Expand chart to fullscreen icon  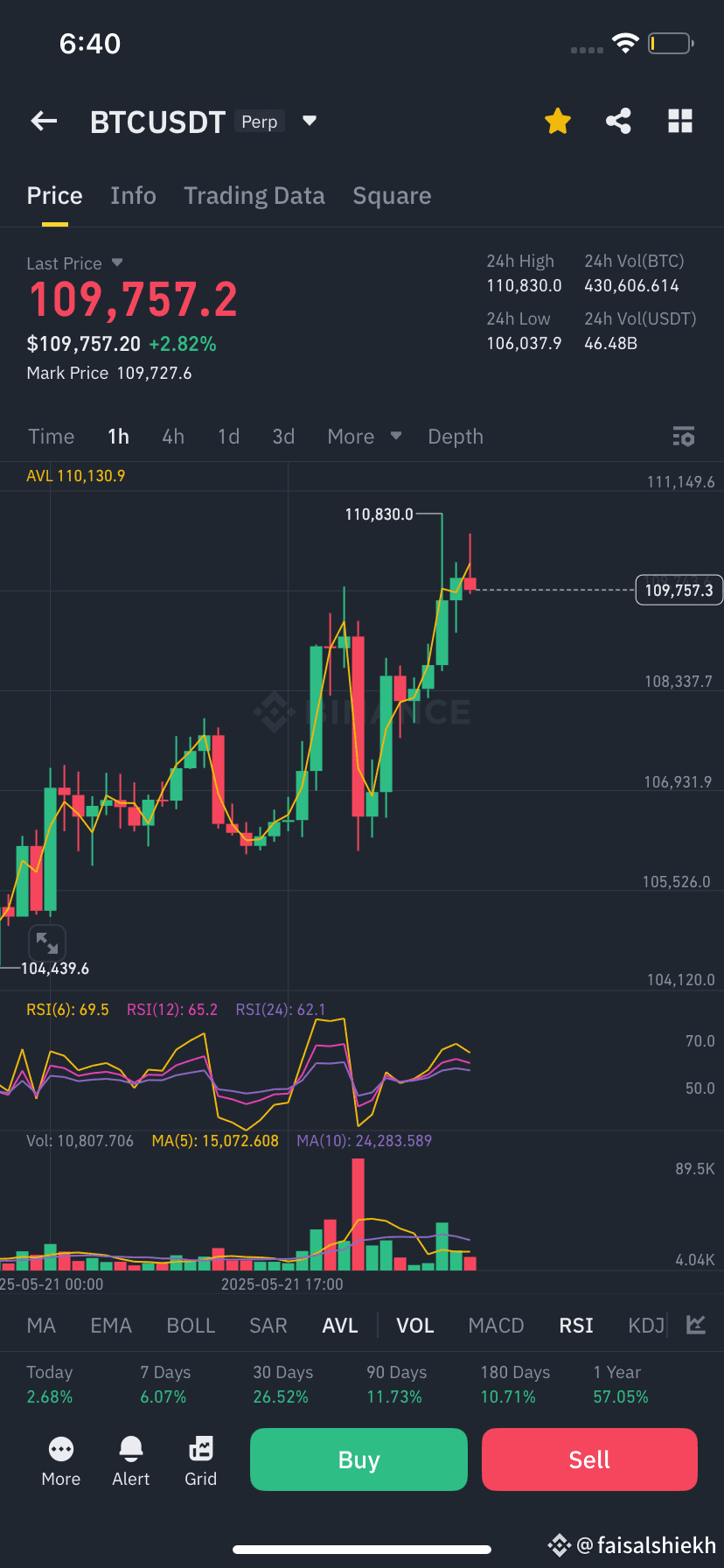(47, 943)
